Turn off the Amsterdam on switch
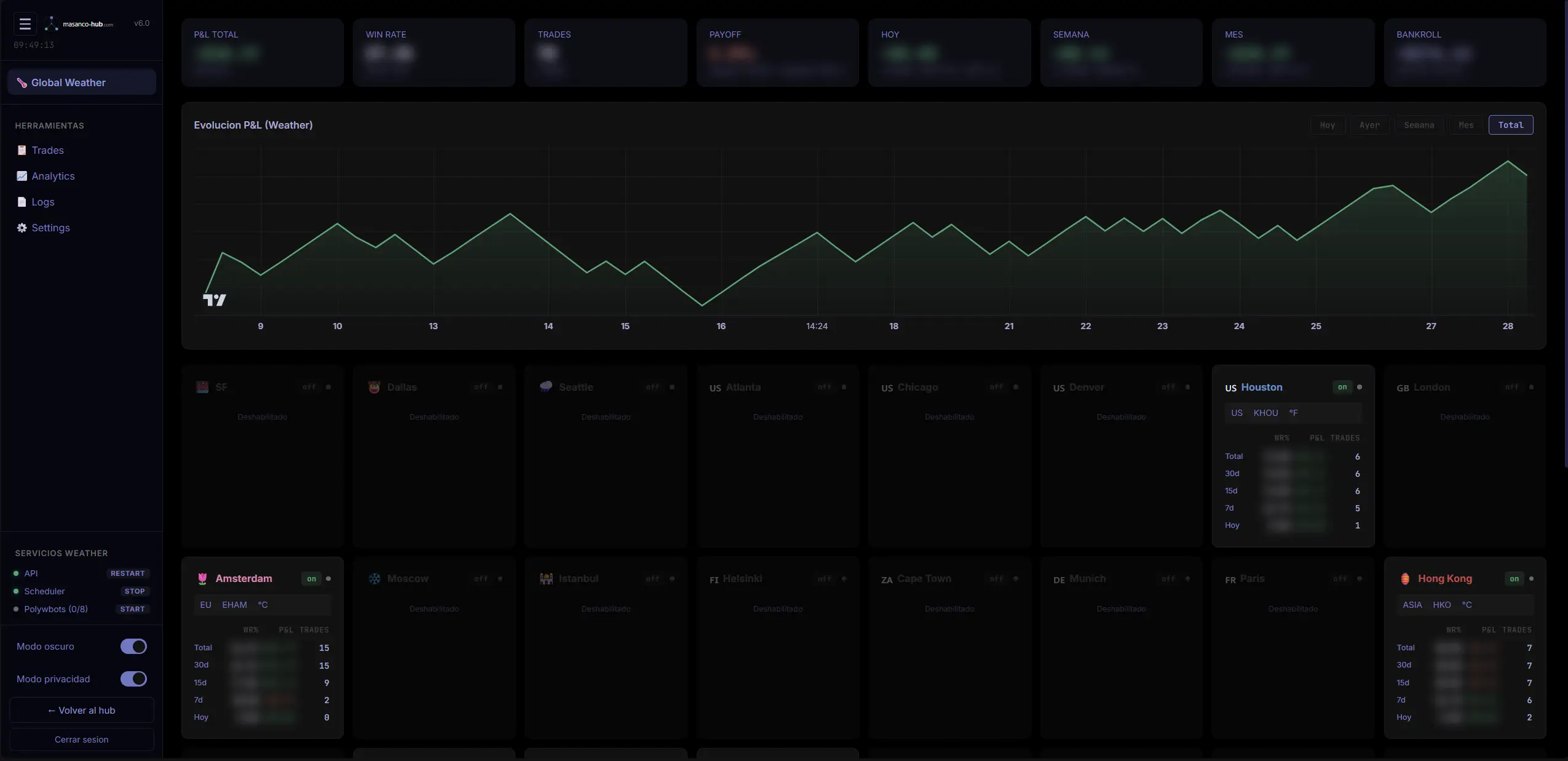Screen dimensions: 1568x761 (312, 578)
